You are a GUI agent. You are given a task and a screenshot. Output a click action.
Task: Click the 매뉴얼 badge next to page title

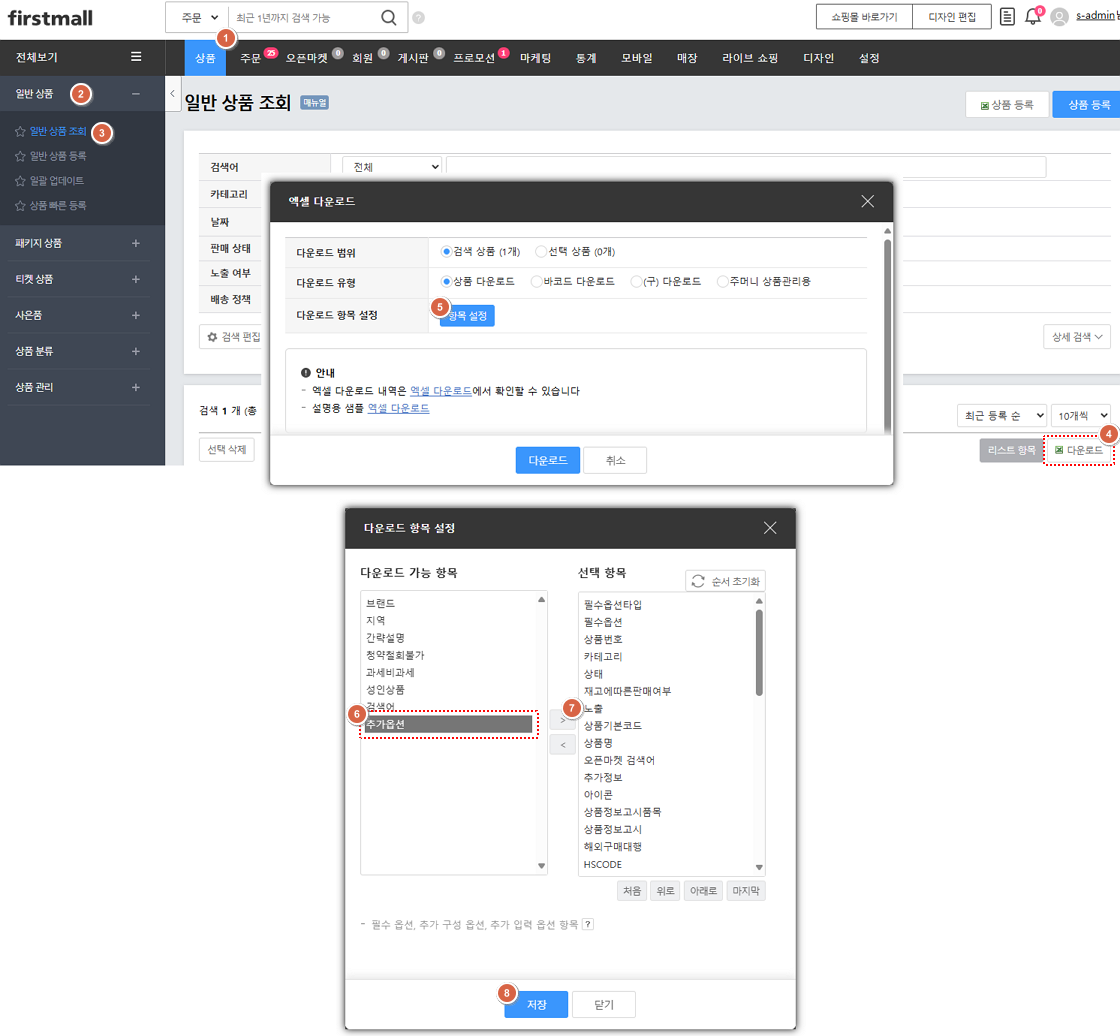pos(314,103)
